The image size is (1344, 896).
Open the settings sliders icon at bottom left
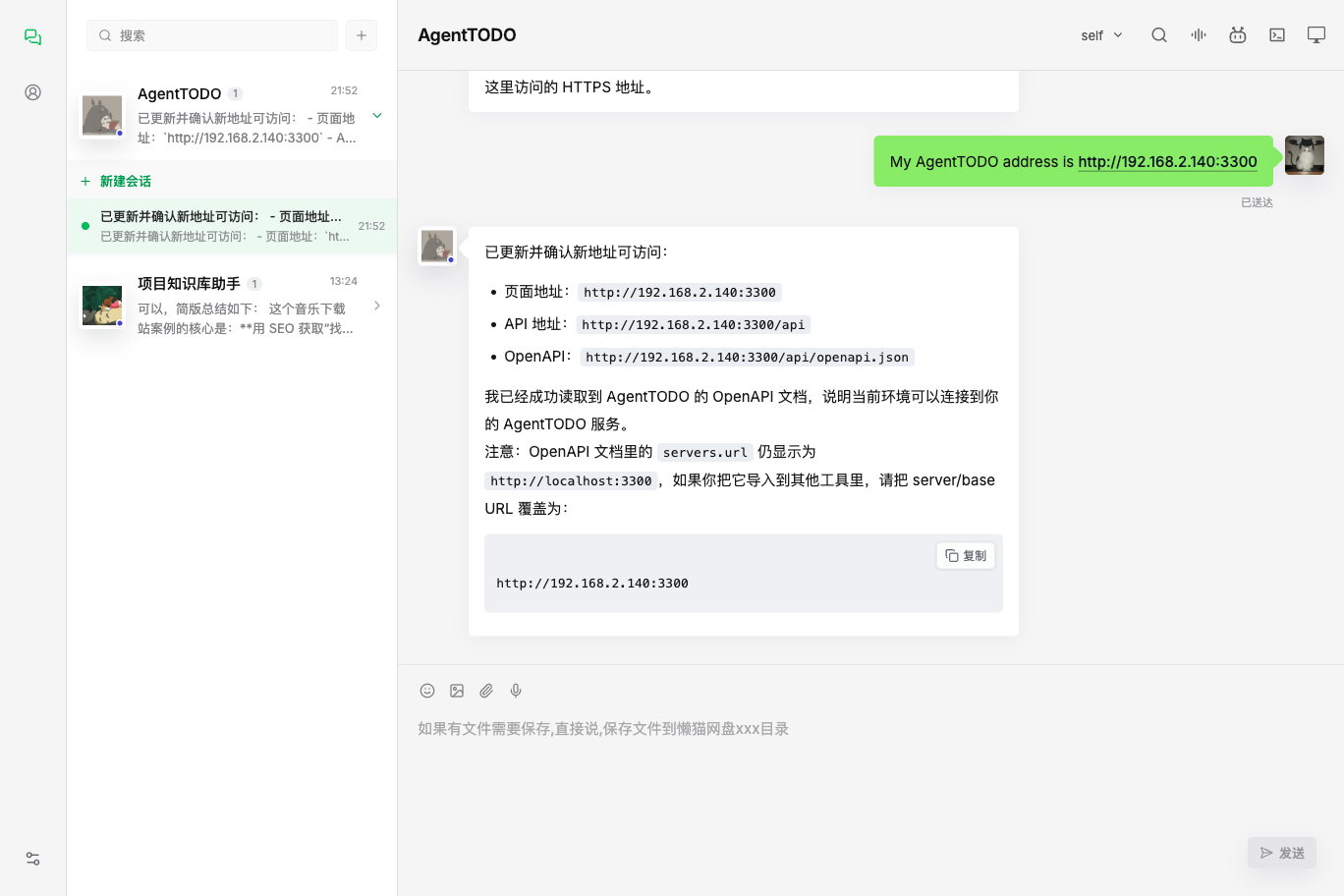32,859
